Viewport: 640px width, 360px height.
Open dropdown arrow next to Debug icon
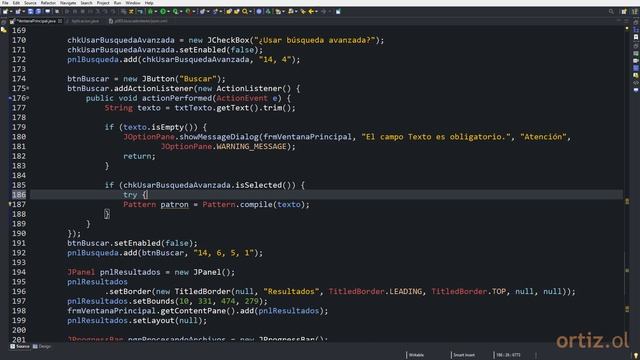click(156, 11)
